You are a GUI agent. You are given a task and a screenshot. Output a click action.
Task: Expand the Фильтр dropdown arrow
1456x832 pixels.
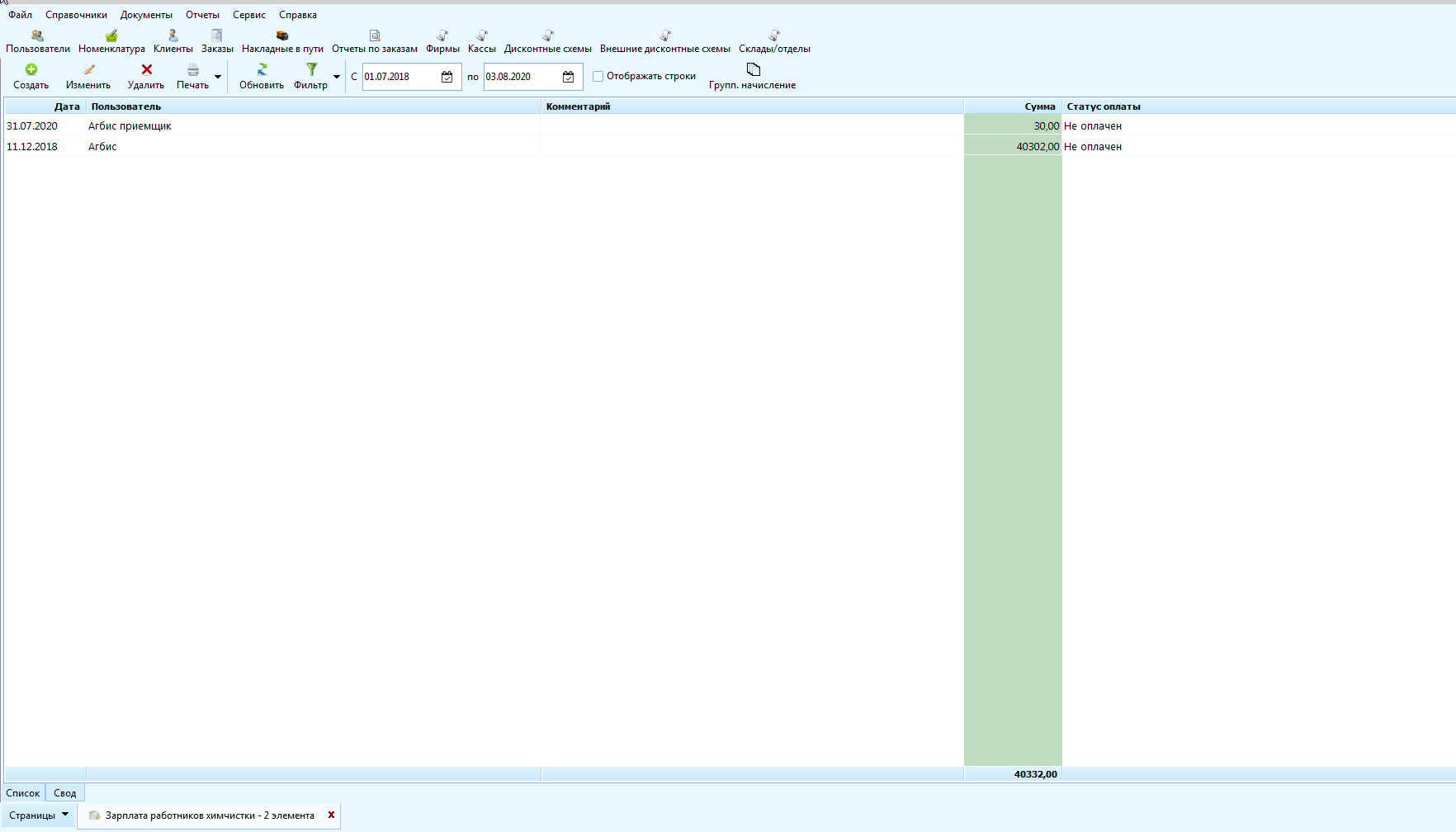(x=337, y=77)
